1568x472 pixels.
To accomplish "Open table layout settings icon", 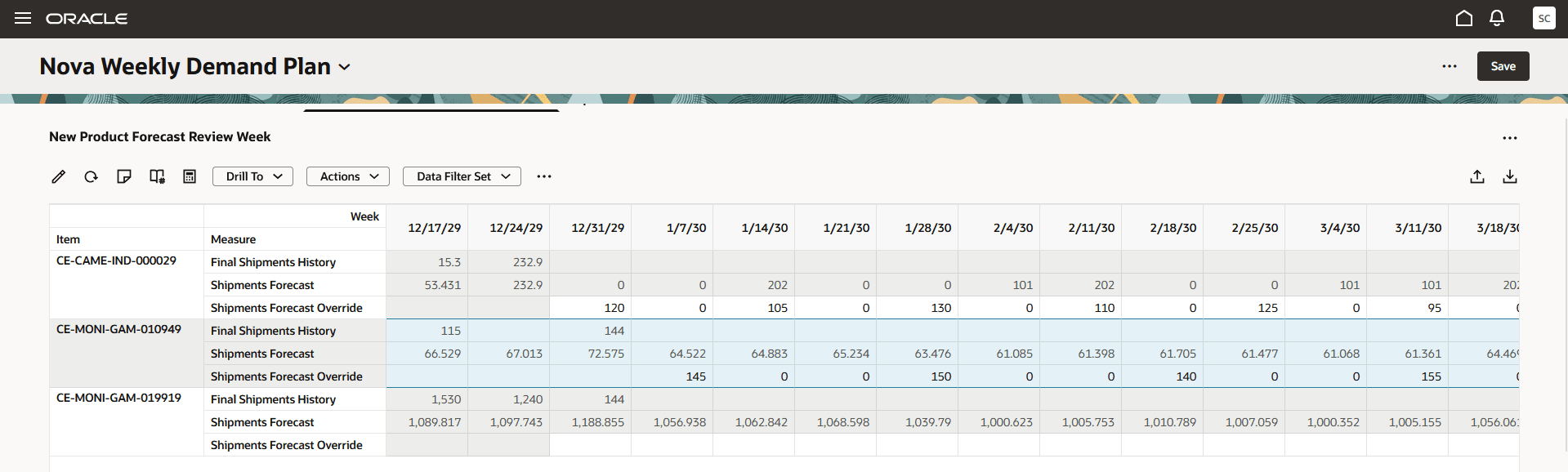I will pyautogui.click(x=157, y=176).
